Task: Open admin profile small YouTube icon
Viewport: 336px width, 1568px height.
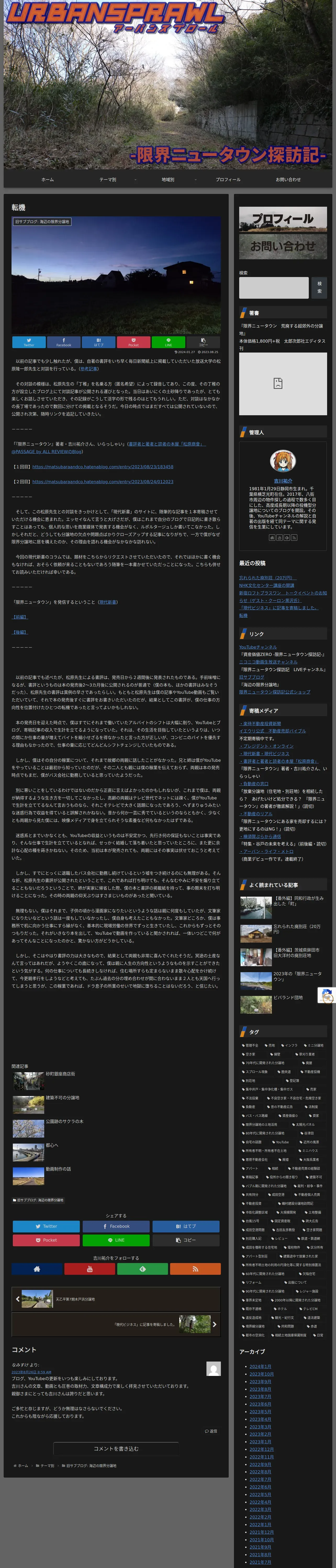Action: coord(279,538)
